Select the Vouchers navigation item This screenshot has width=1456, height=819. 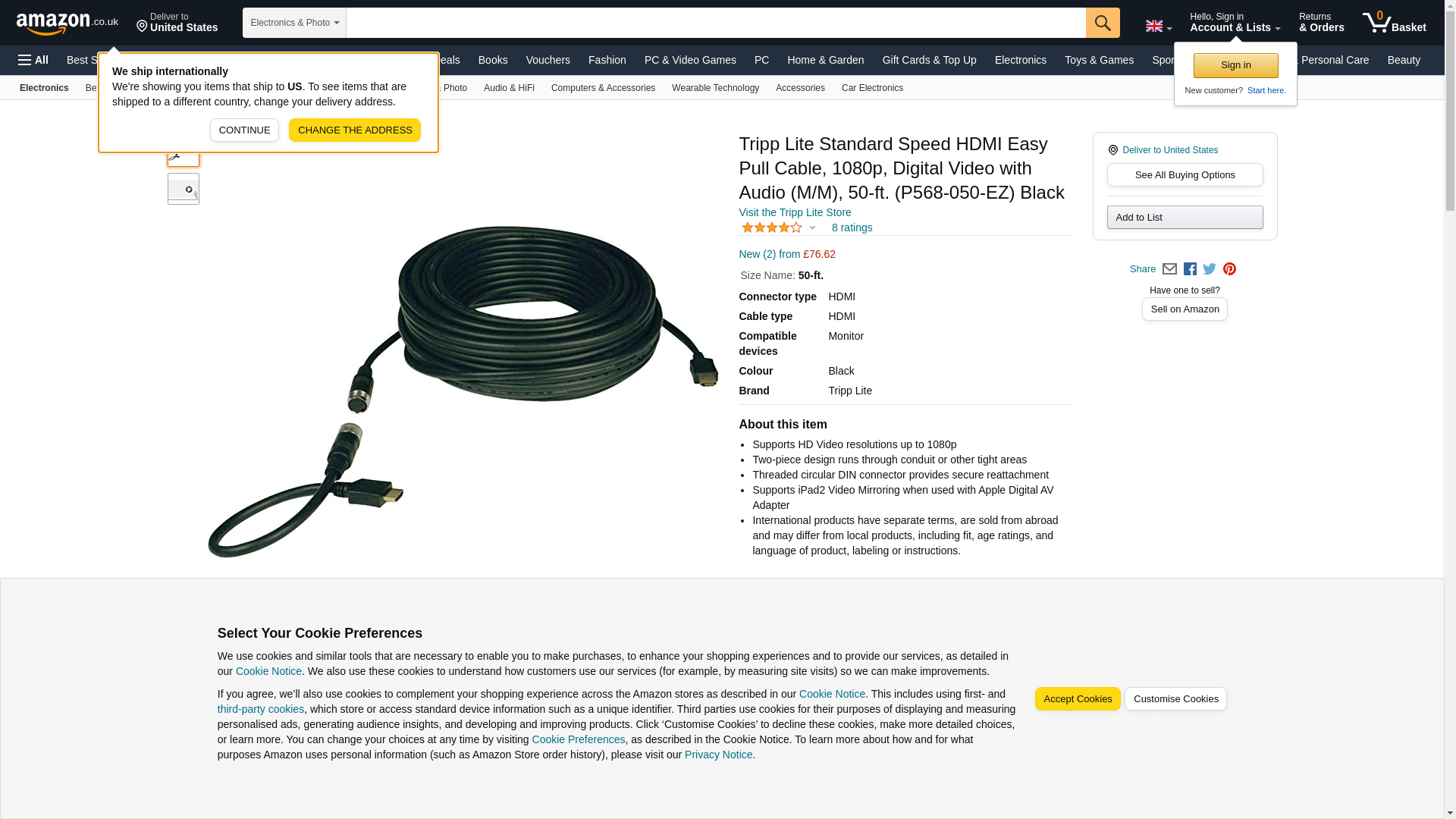(548, 60)
